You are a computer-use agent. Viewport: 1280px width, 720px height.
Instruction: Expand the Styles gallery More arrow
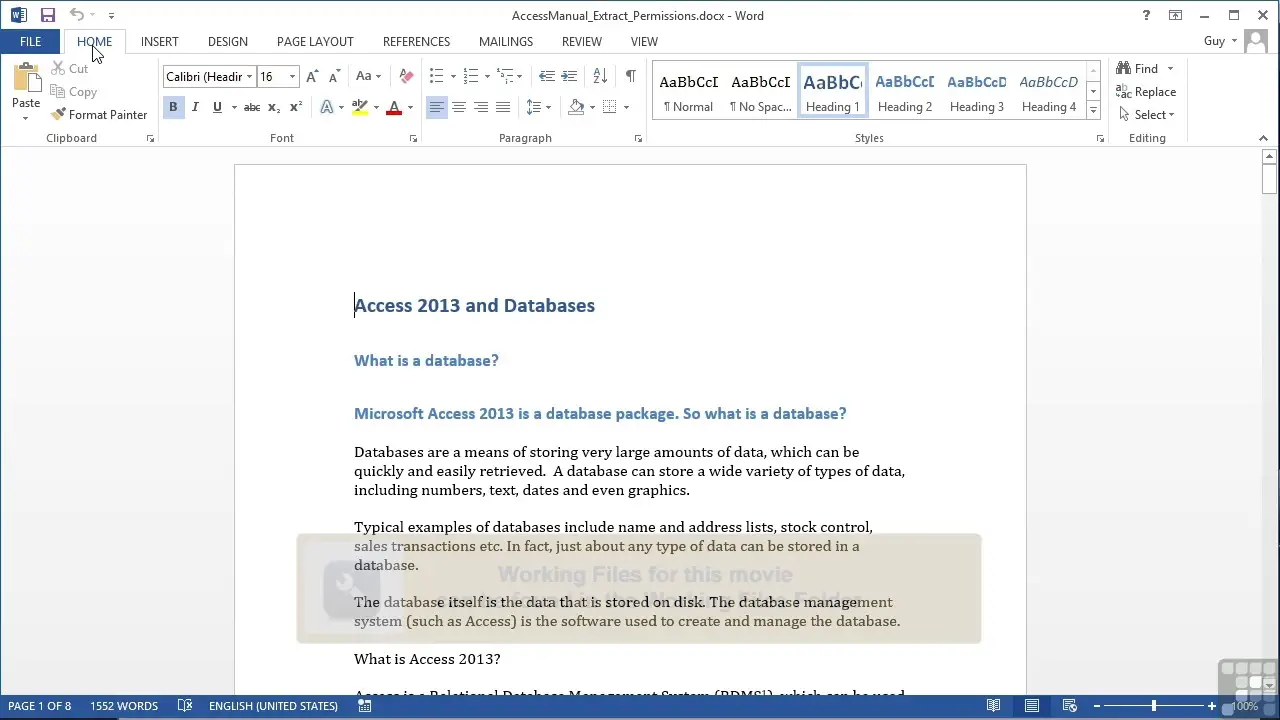click(1093, 110)
